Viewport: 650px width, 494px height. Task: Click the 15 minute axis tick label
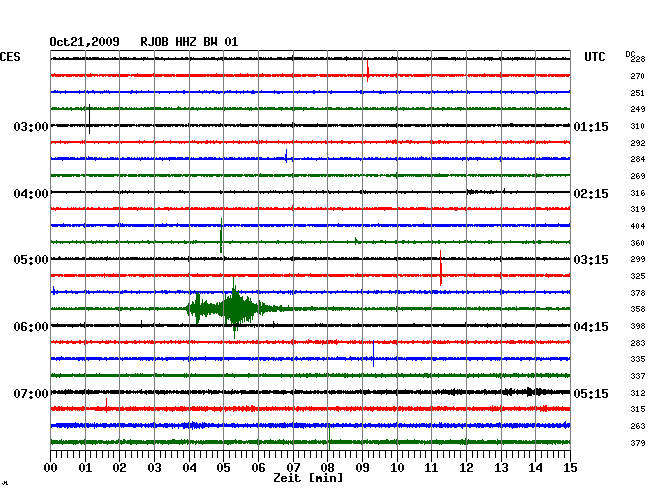570,468
